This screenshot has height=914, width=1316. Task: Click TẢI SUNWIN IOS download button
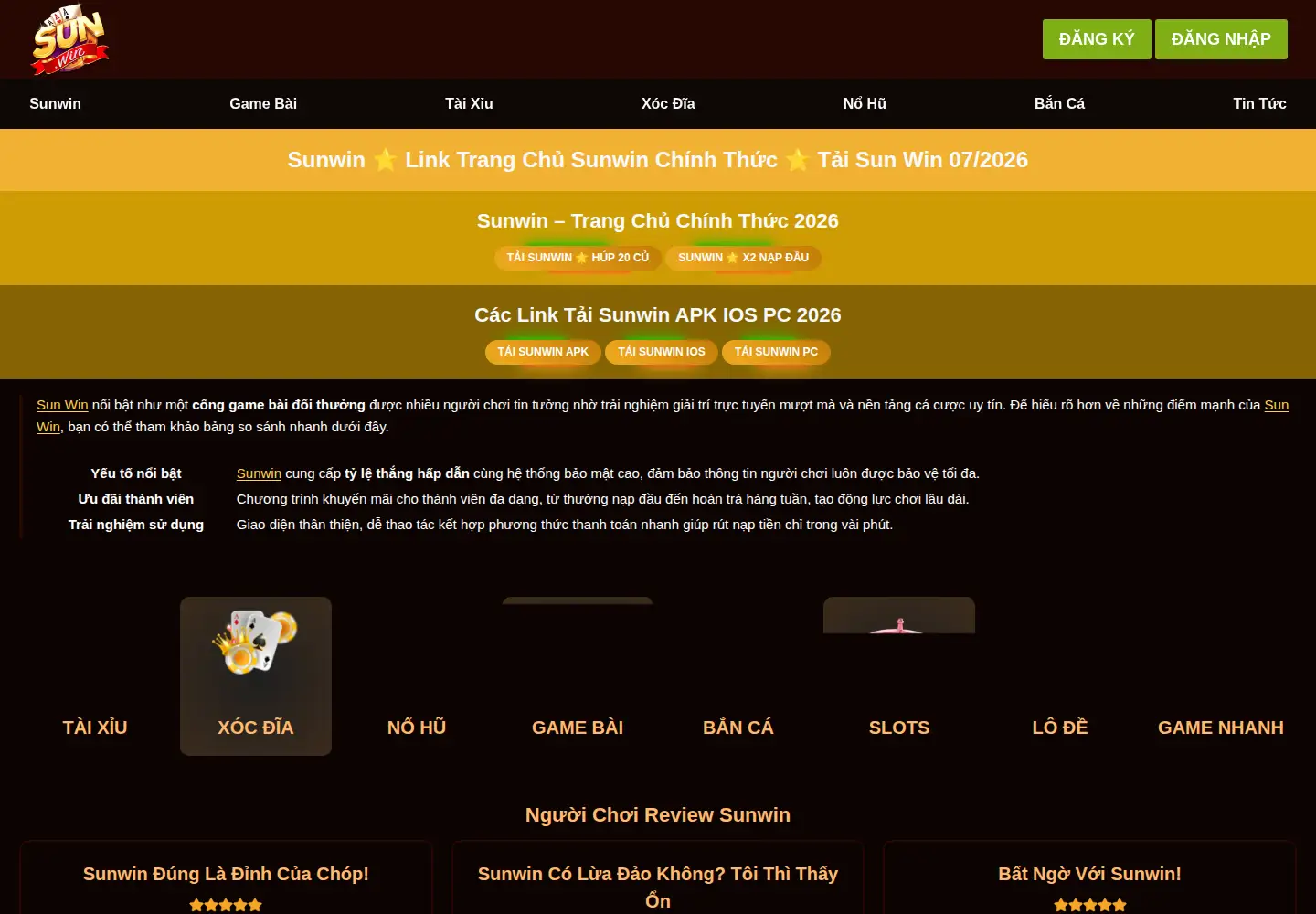click(x=662, y=352)
